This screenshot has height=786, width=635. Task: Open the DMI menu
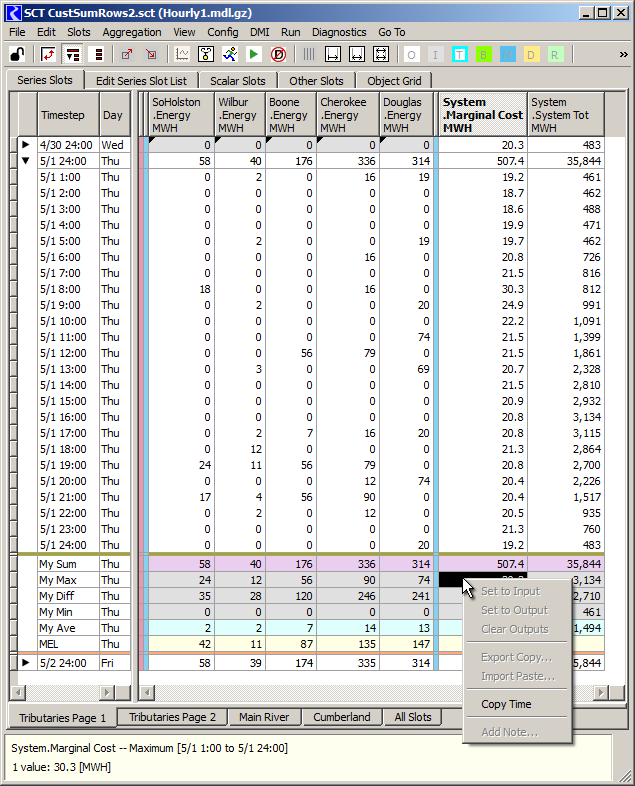[260, 32]
